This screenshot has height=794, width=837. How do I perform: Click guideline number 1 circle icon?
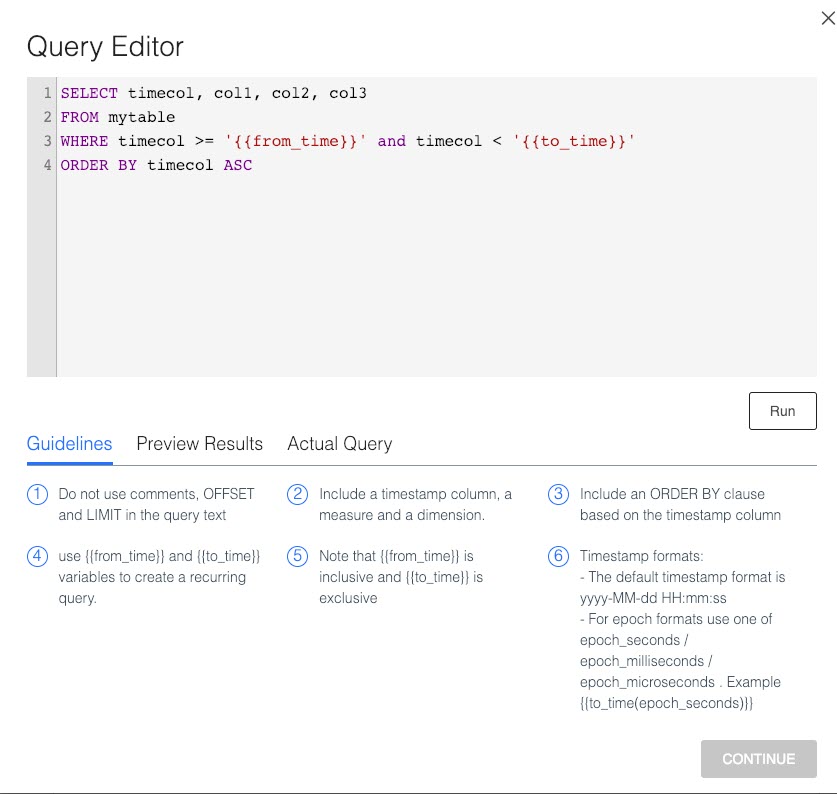[38, 495]
